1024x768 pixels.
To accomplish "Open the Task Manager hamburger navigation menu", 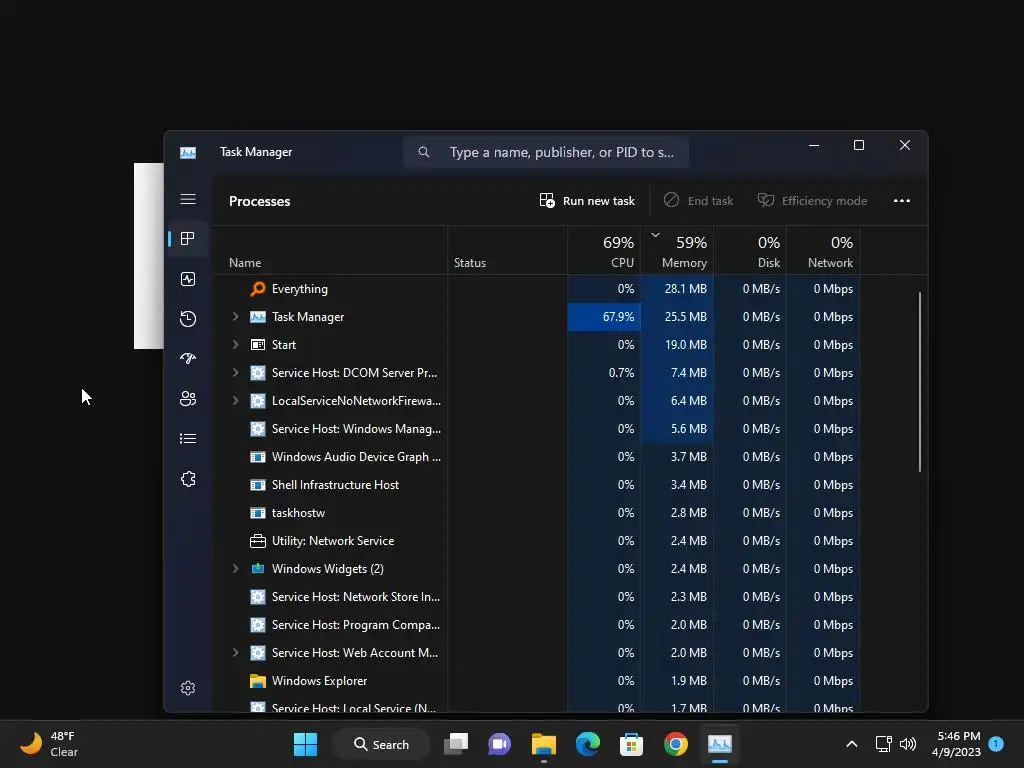I will pyautogui.click(x=188, y=199).
